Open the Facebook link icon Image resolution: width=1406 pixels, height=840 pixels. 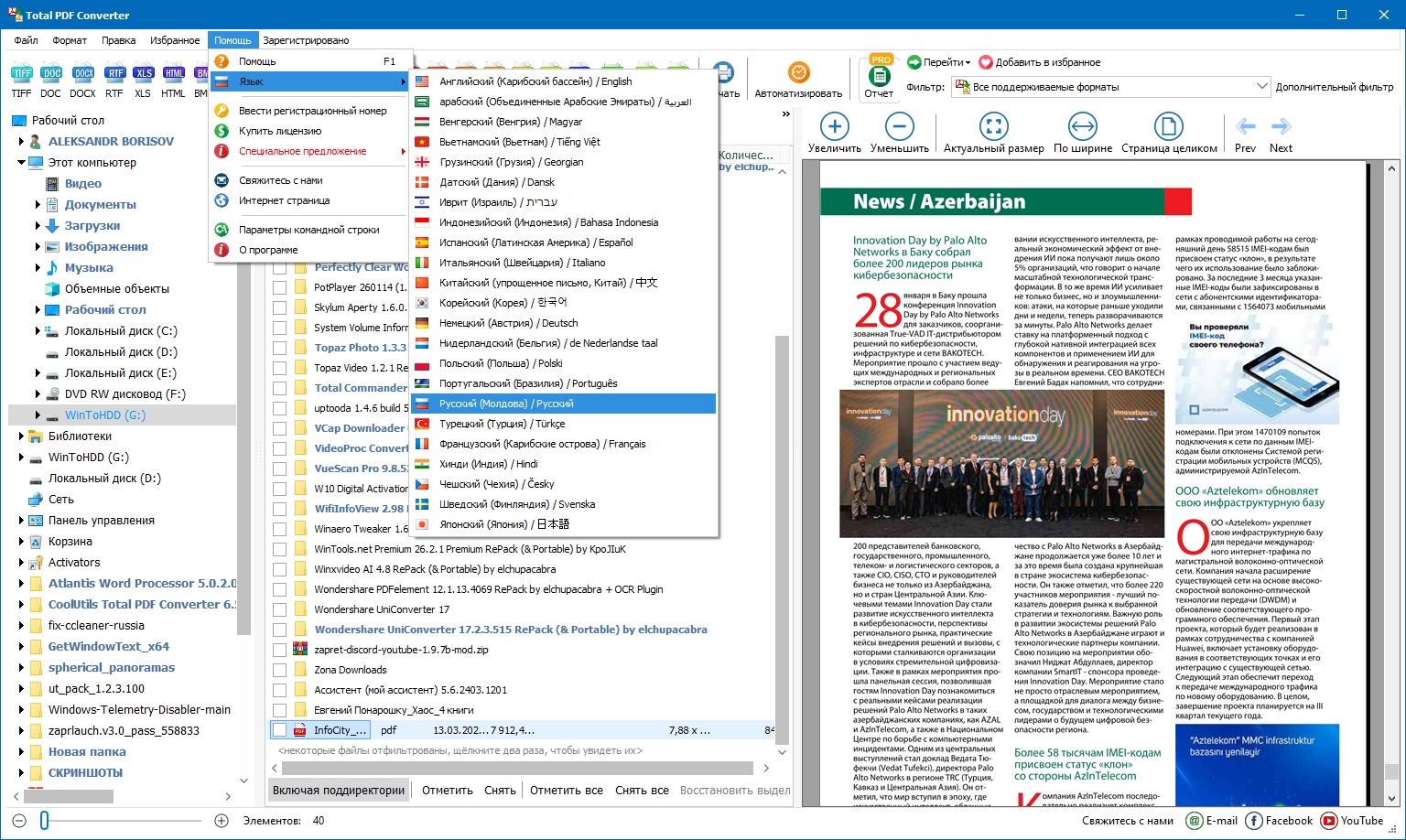click(1254, 821)
